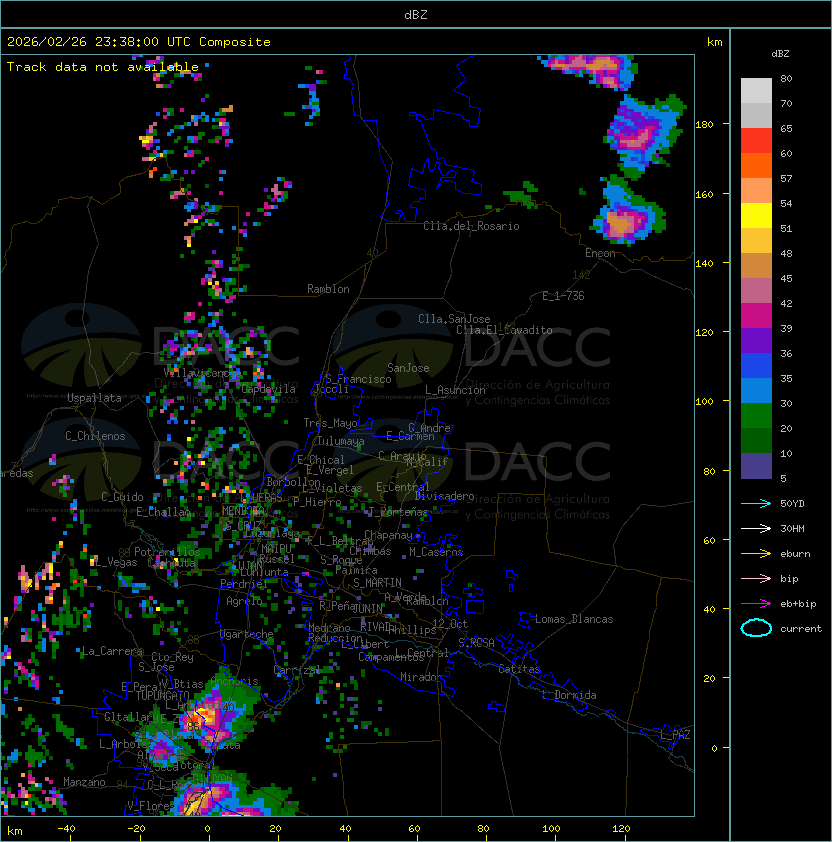Image resolution: width=832 pixels, height=842 pixels.
Task: Click the '-40' tick on the bottom axis
Action: (x=66, y=829)
